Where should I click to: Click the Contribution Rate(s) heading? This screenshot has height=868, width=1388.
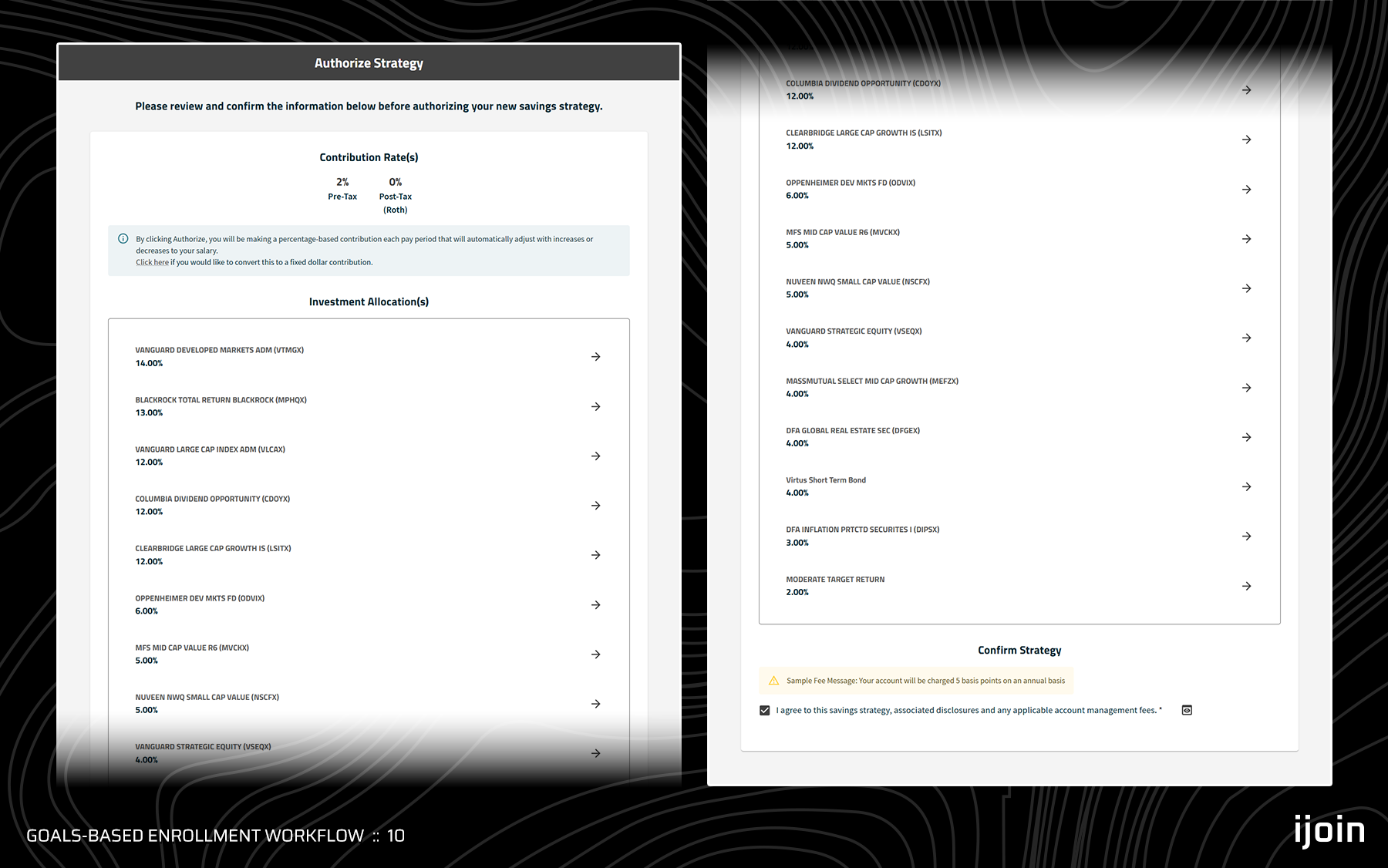coord(369,157)
